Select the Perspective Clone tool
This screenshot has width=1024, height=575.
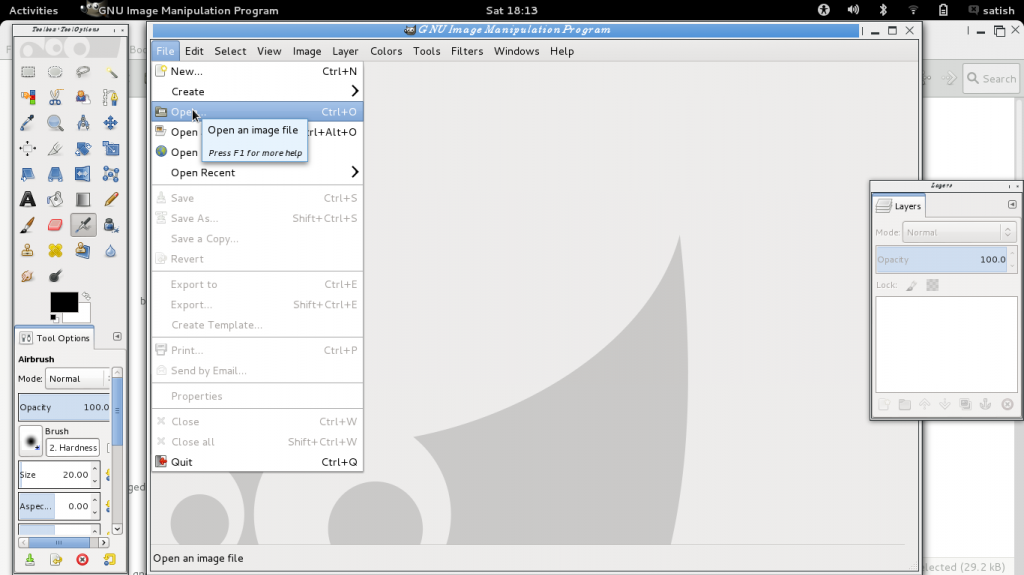[x=83, y=250]
